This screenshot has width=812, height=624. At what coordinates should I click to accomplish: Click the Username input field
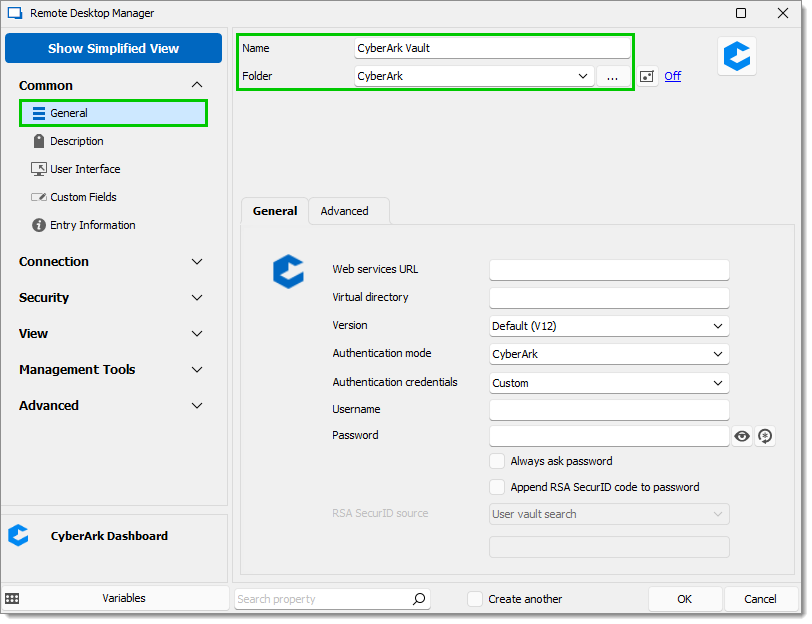(609, 410)
